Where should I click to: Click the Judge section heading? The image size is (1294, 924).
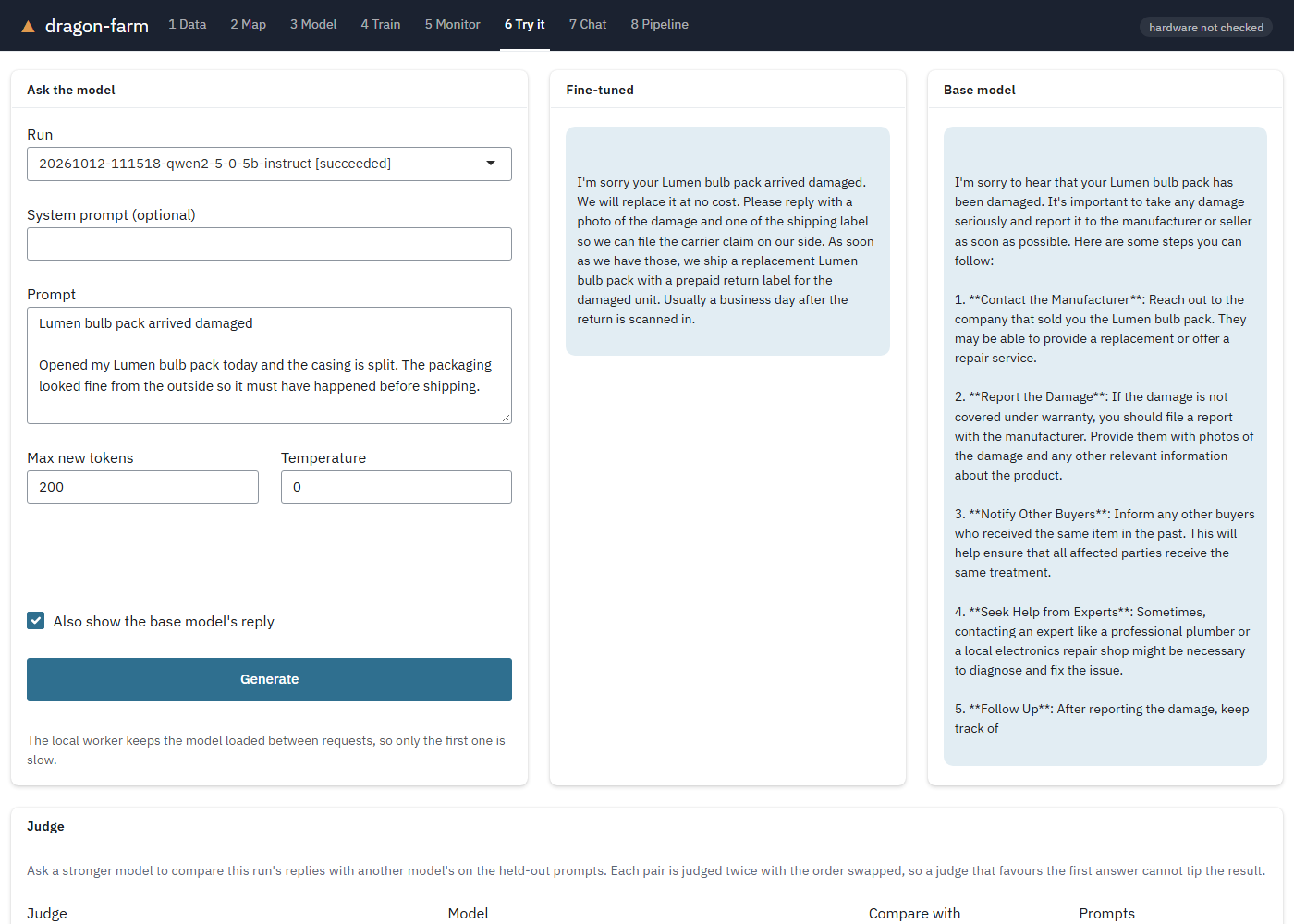click(x=45, y=826)
